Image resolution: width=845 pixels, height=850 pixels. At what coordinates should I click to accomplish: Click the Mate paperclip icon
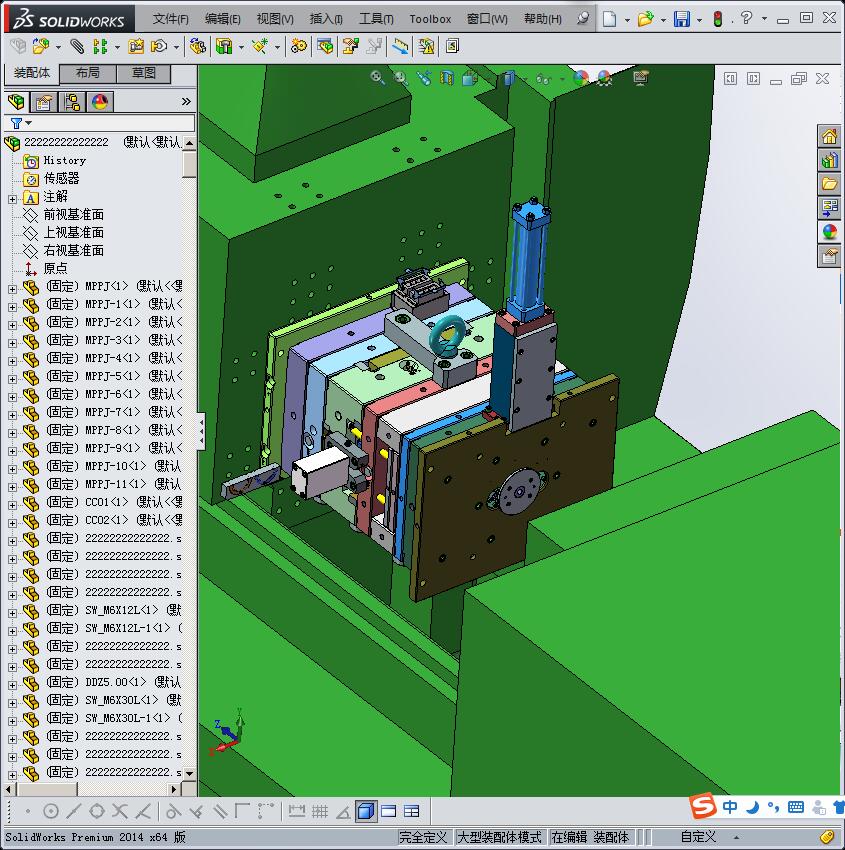pos(78,47)
